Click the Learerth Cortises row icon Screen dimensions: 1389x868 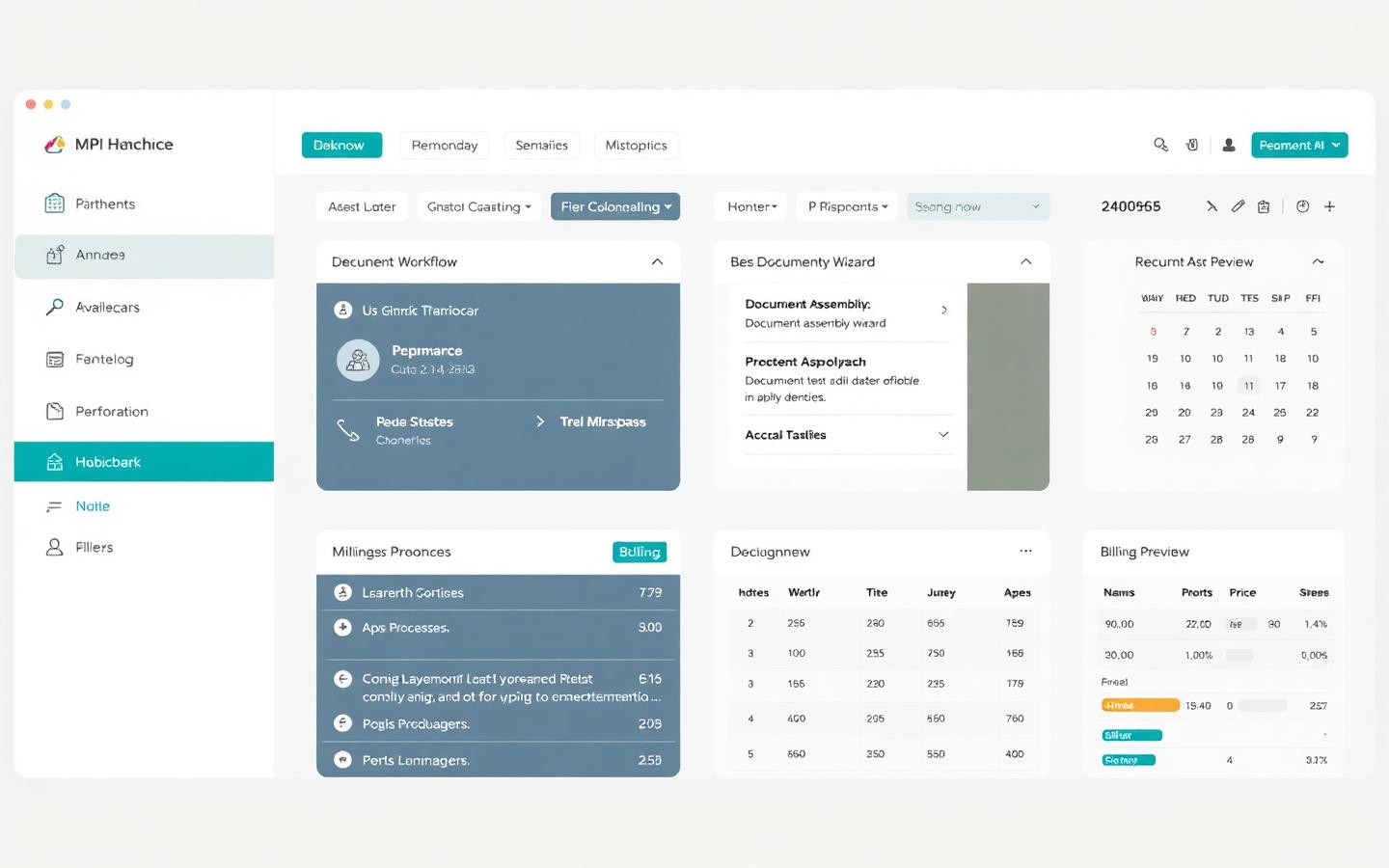coord(342,592)
